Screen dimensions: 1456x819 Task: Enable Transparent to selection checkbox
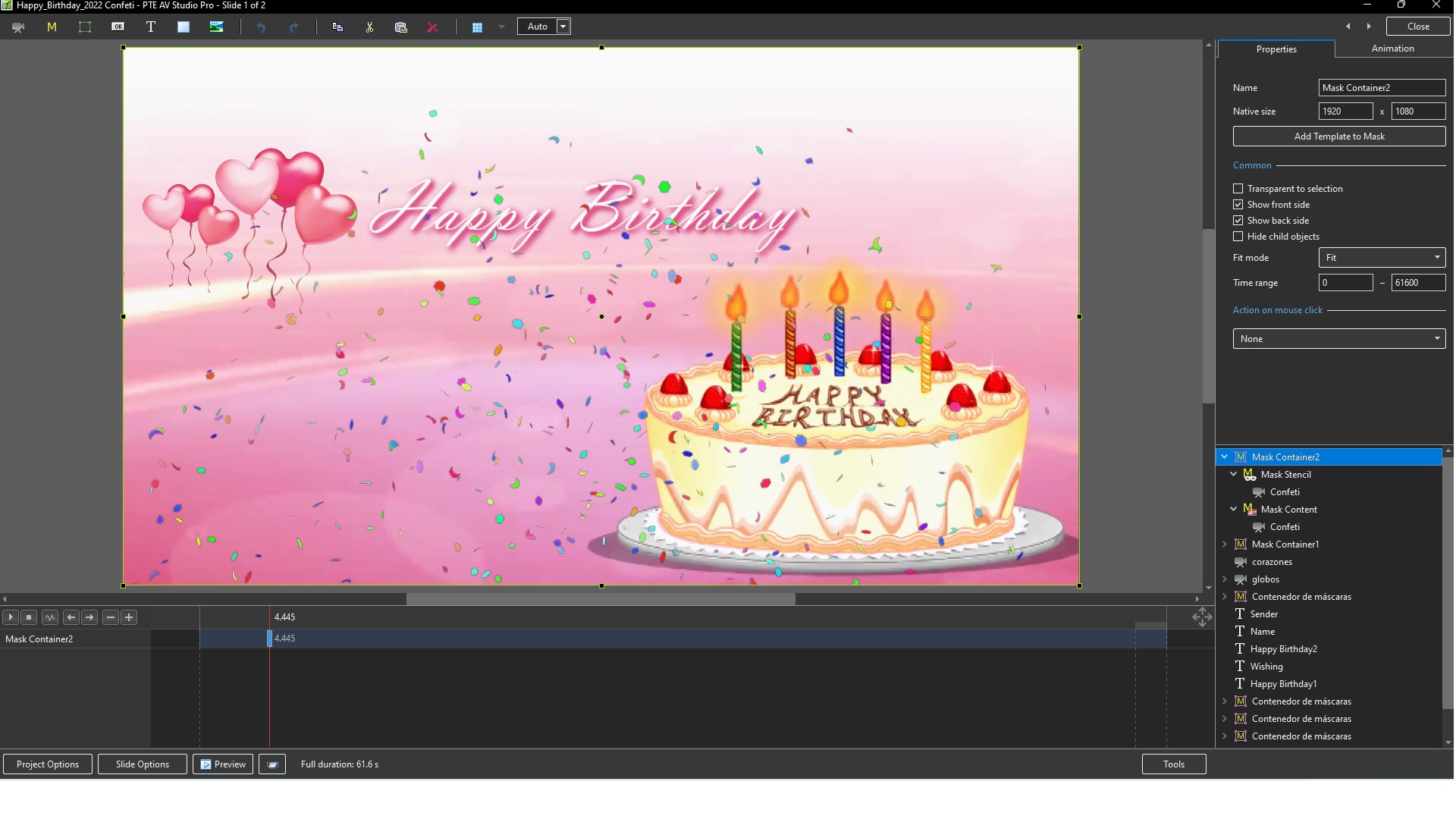point(1238,189)
